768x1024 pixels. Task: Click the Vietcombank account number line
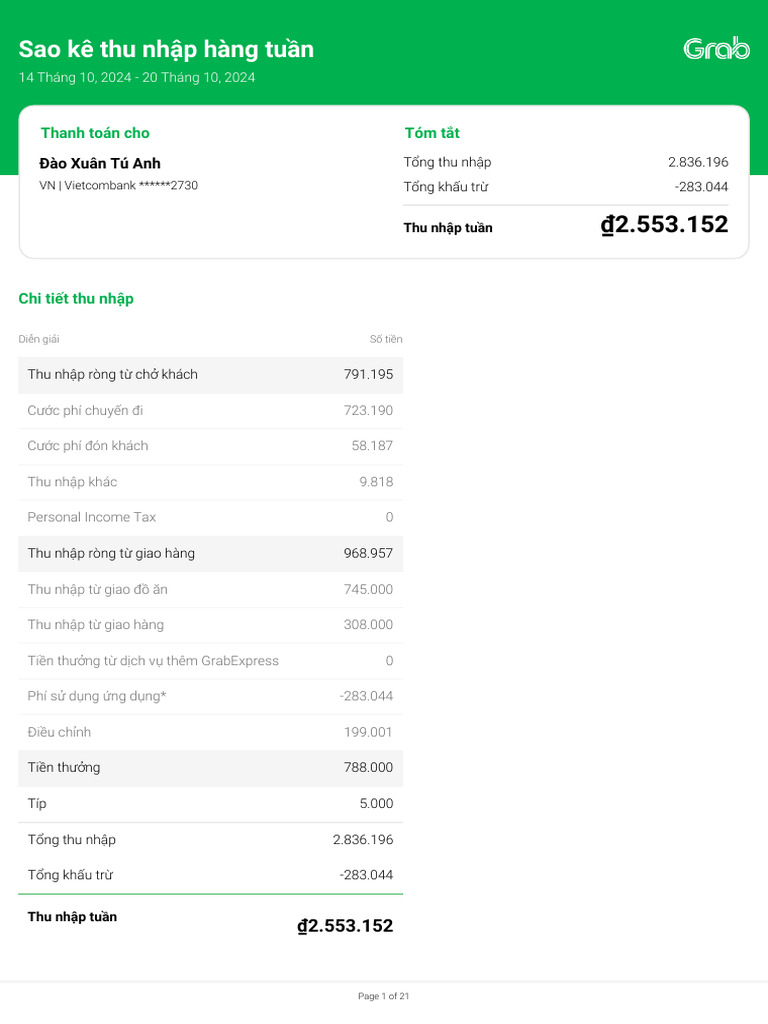(118, 185)
